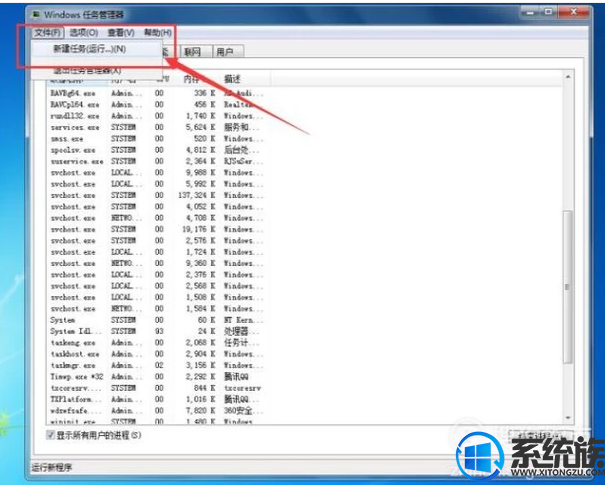Select the smss.exe process
The width and height of the screenshot is (605, 485).
157,139
